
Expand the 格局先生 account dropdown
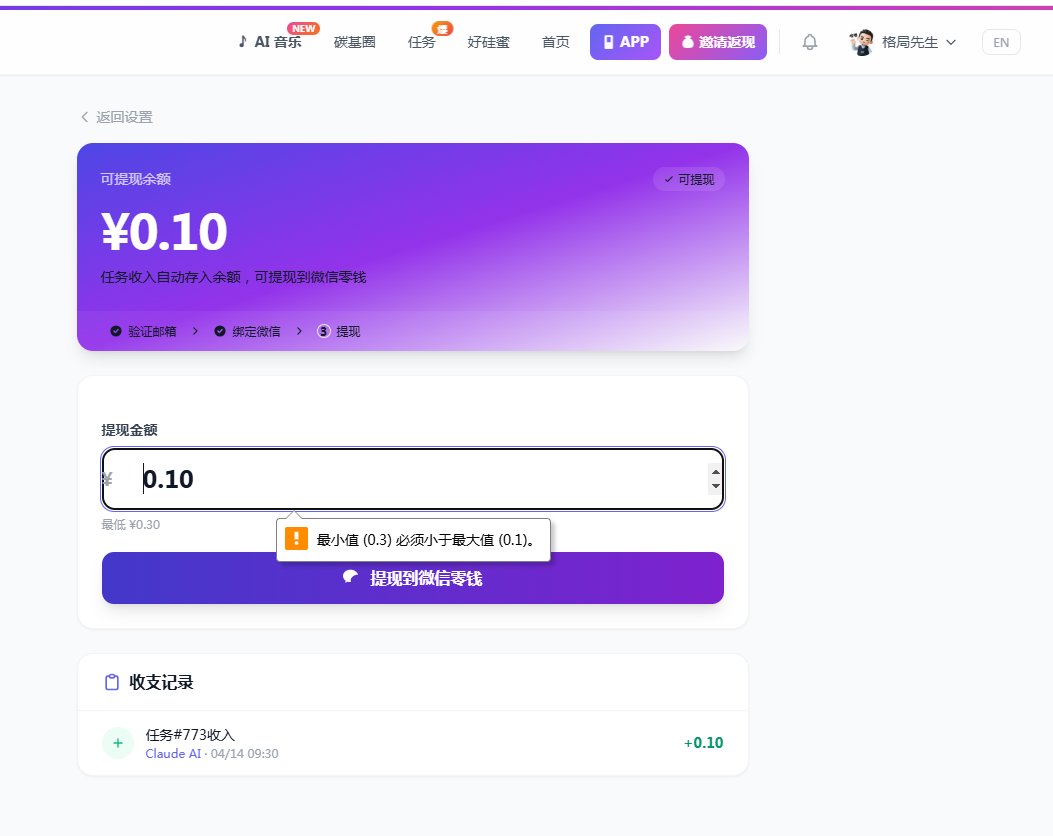(951, 42)
